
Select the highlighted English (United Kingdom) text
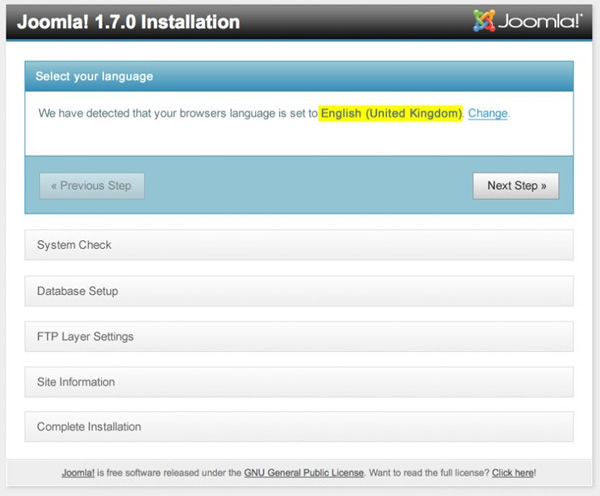coord(391,114)
